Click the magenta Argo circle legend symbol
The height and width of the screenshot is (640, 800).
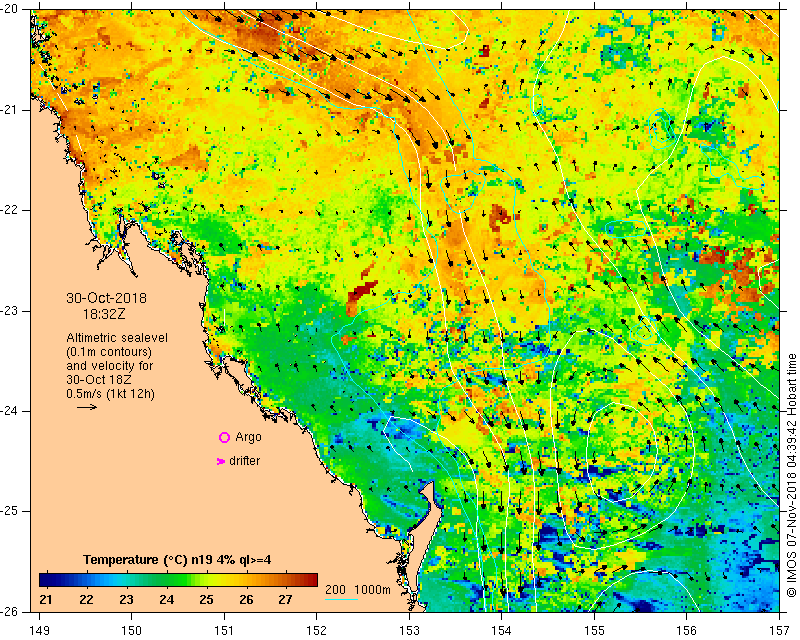pos(224,437)
